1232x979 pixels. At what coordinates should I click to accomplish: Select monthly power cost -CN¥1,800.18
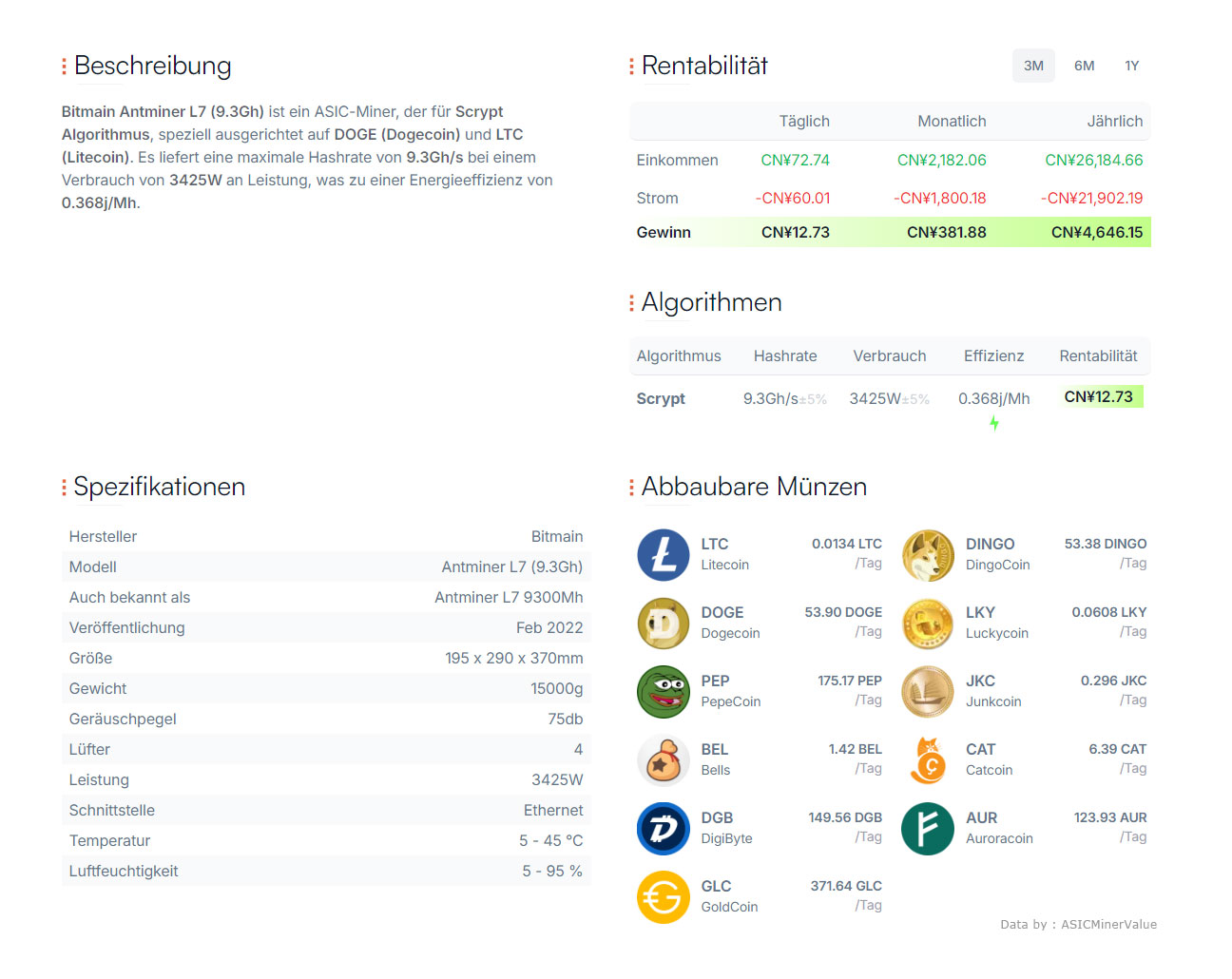[x=940, y=198]
